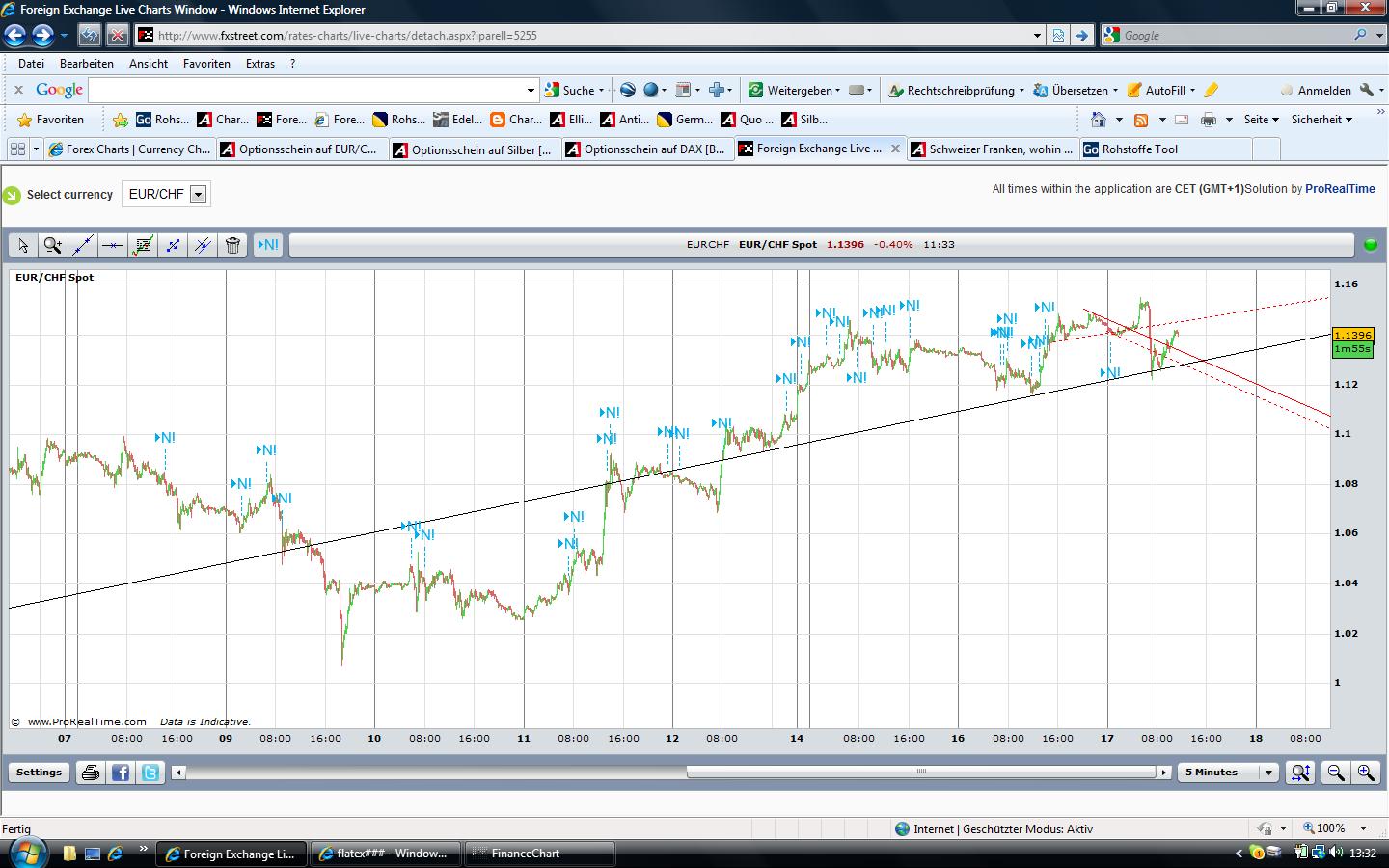Open the indicators chart tool
This screenshot has height=868, width=1389.
pos(143,245)
